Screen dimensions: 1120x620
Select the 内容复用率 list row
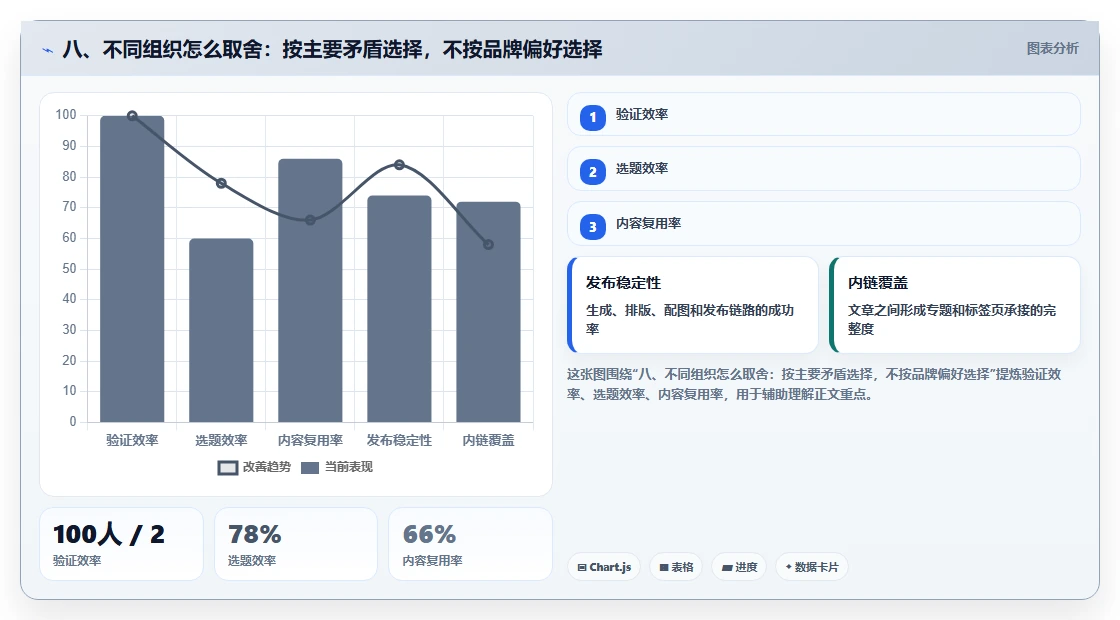(824, 224)
